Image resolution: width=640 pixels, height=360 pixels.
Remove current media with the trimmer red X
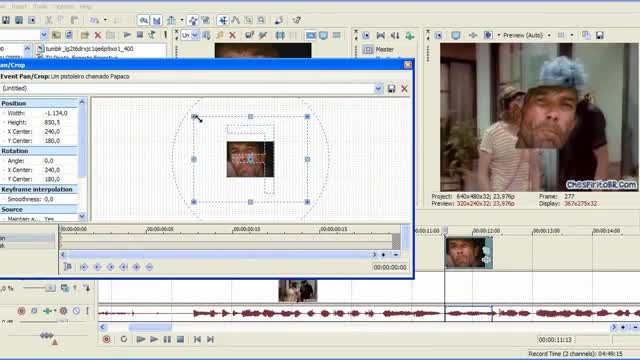point(232,36)
